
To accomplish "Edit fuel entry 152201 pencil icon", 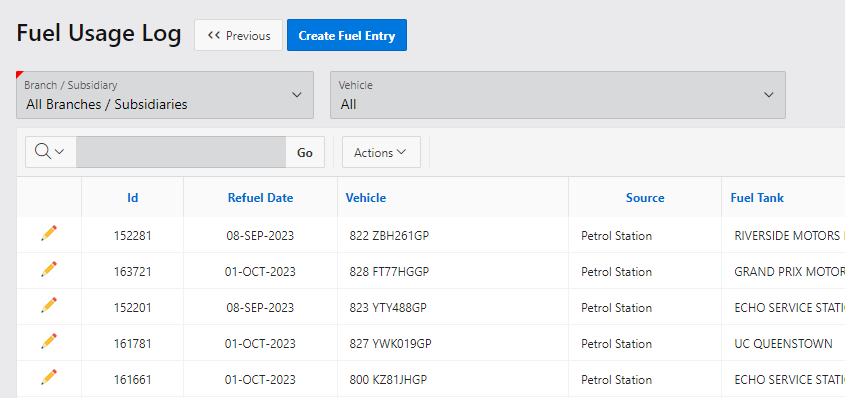I will coord(49,305).
